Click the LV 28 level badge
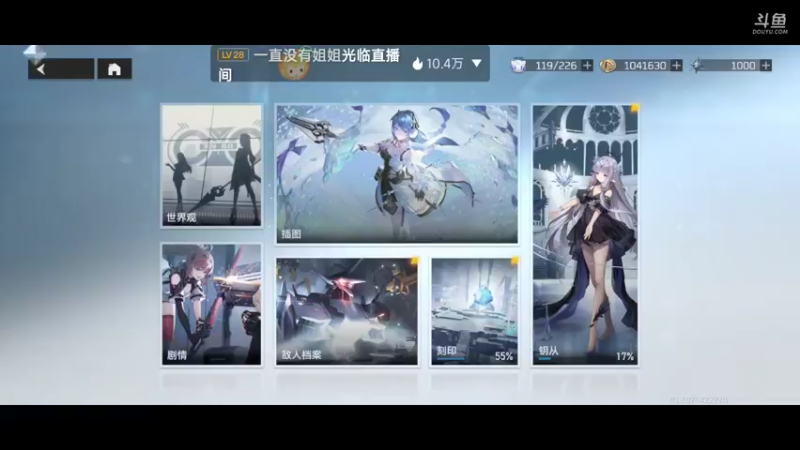Screen dimensions: 800x450 click(233, 55)
